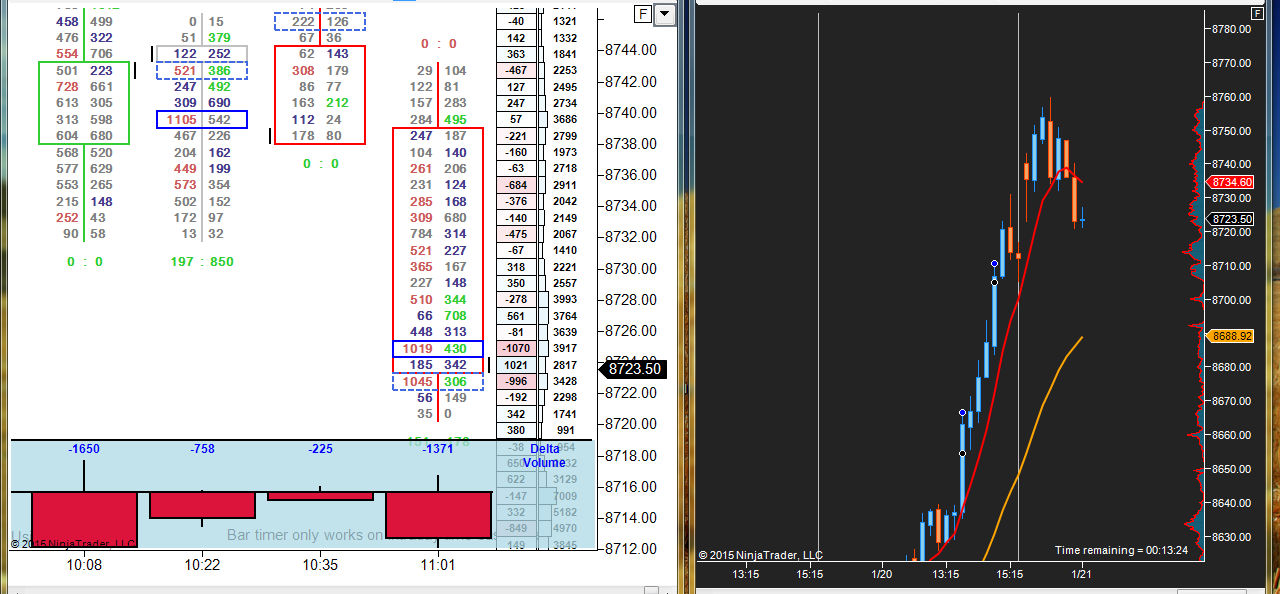The width and height of the screenshot is (1280, 594).
Task: Click the 8712.00 price axis label
Action: click(x=631, y=549)
